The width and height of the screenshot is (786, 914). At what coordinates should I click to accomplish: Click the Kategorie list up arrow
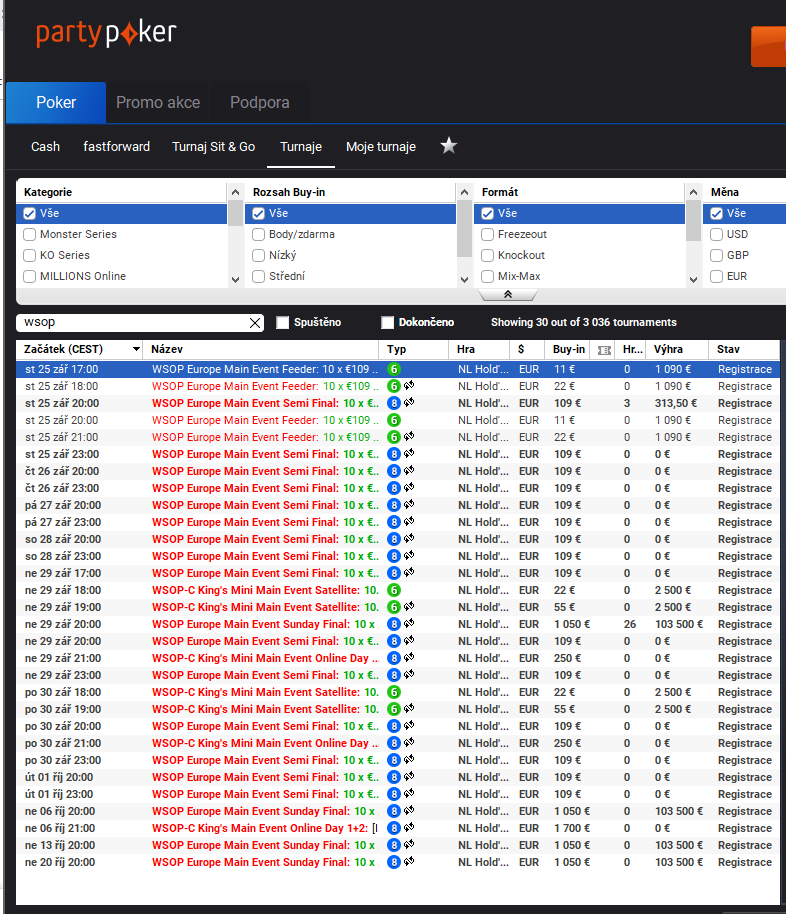tap(236, 192)
